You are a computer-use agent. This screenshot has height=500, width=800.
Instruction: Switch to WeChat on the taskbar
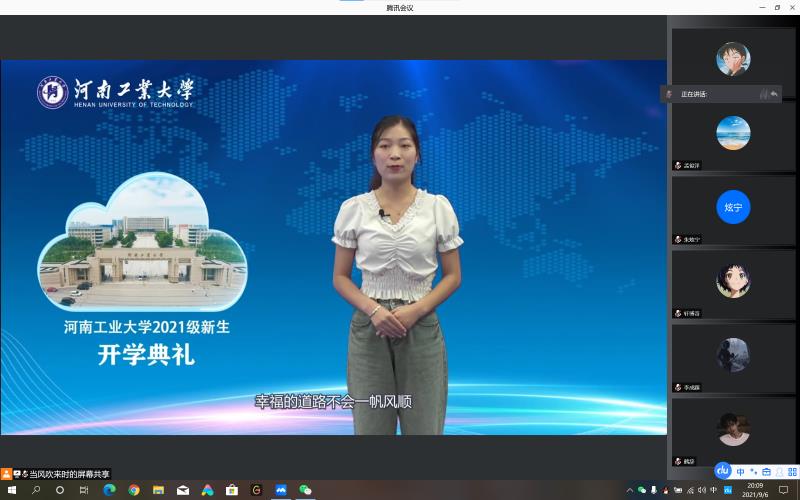click(305, 490)
